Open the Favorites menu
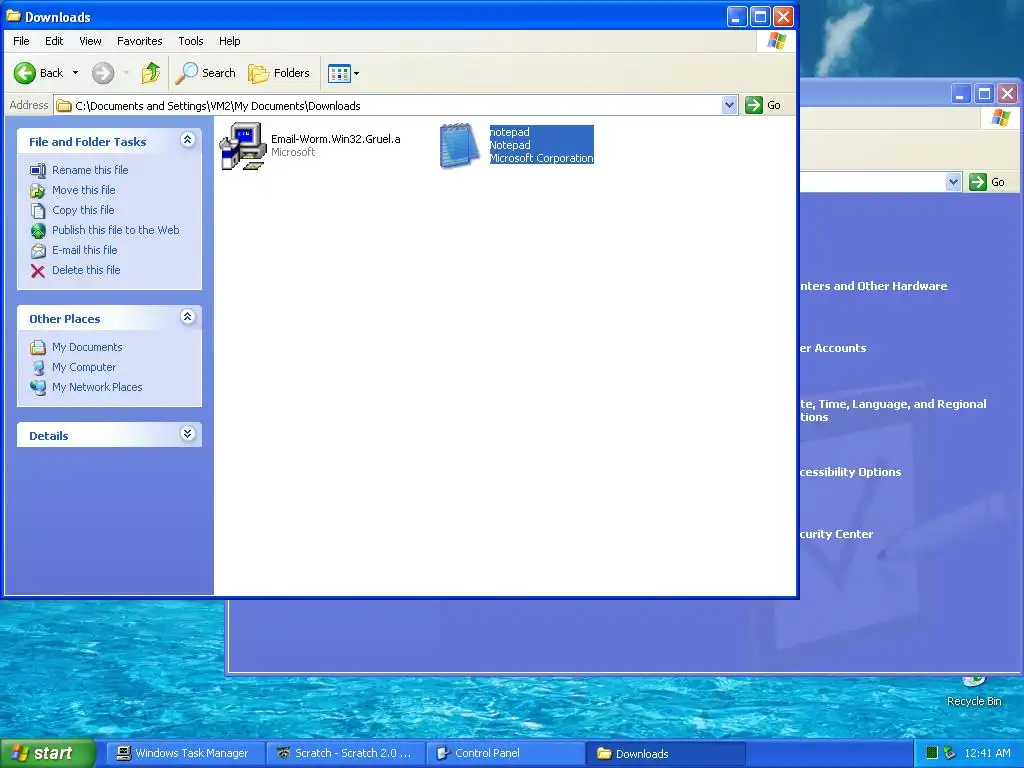This screenshot has height=768, width=1024. tap(140, 40)
